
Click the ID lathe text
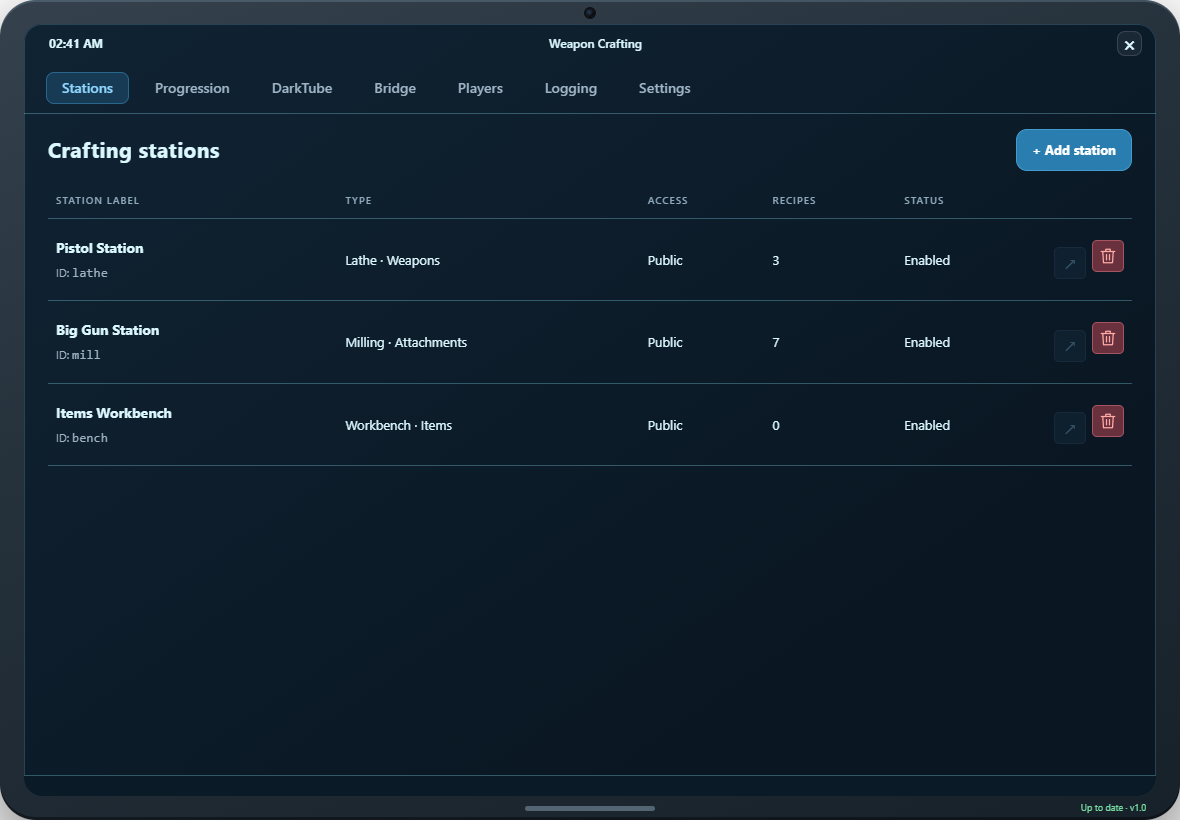click(81, 273)
